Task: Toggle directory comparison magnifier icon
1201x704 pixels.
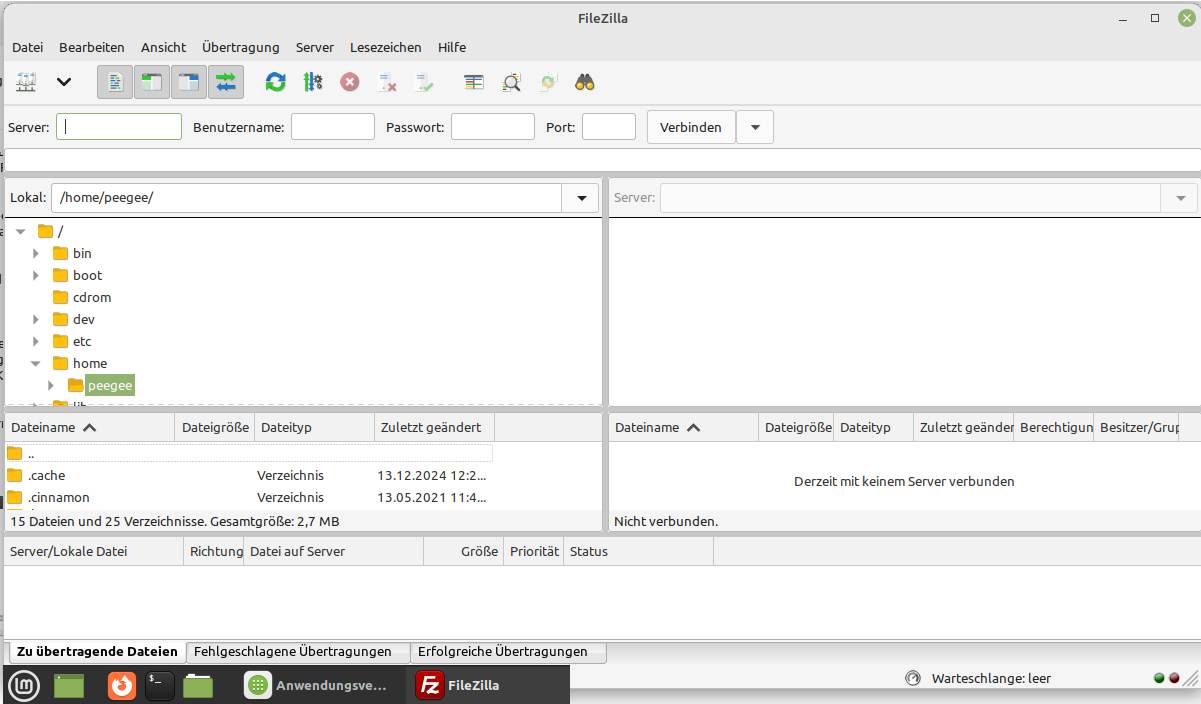Action: point(511,82)
